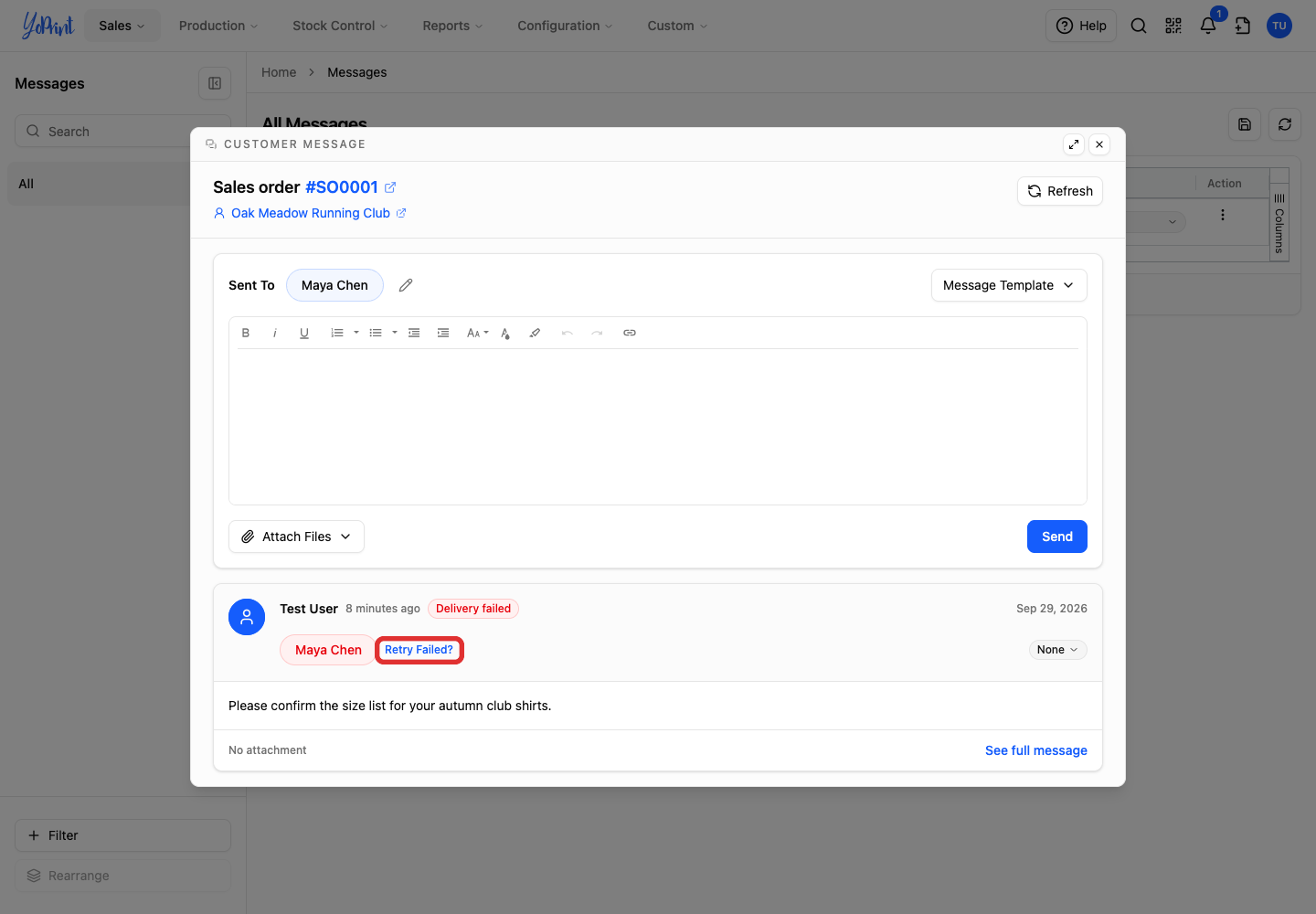Open the Reports menu

click(452, 26)
